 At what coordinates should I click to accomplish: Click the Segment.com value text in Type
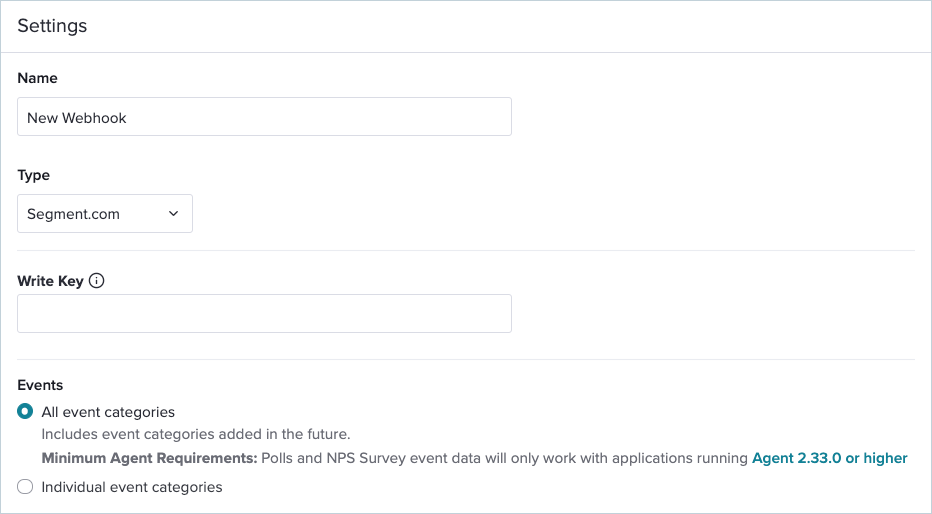pyautogui.click(x=73, y=214)
